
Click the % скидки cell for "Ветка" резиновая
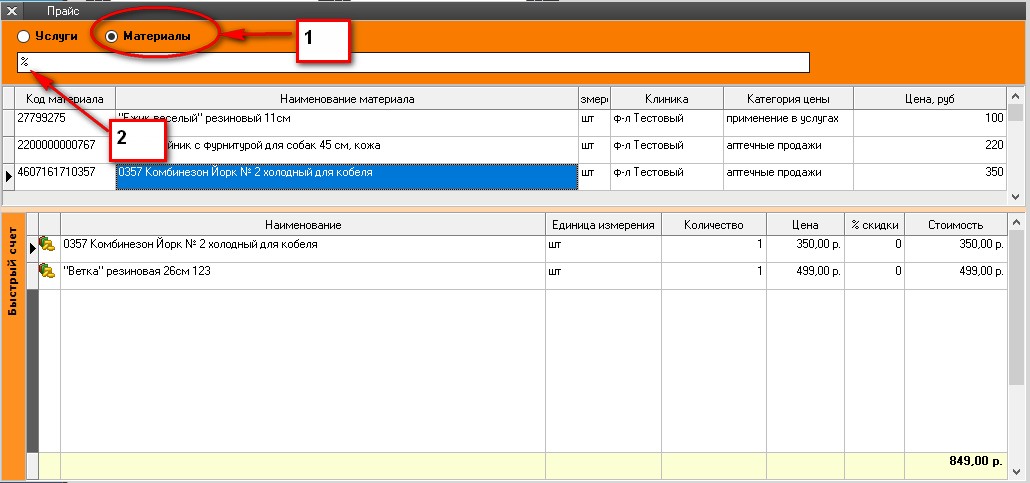pos(875,271)
